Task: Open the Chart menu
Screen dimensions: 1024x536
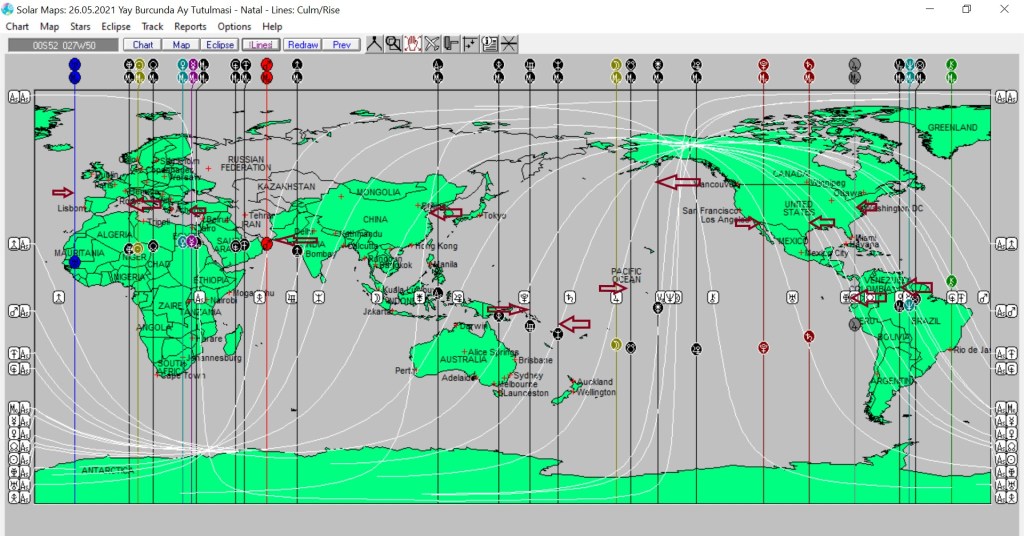Action: (17, 27)
